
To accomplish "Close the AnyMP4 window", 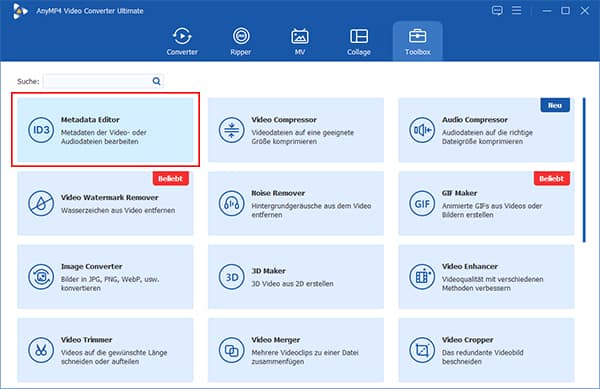I will pos(584,11).
